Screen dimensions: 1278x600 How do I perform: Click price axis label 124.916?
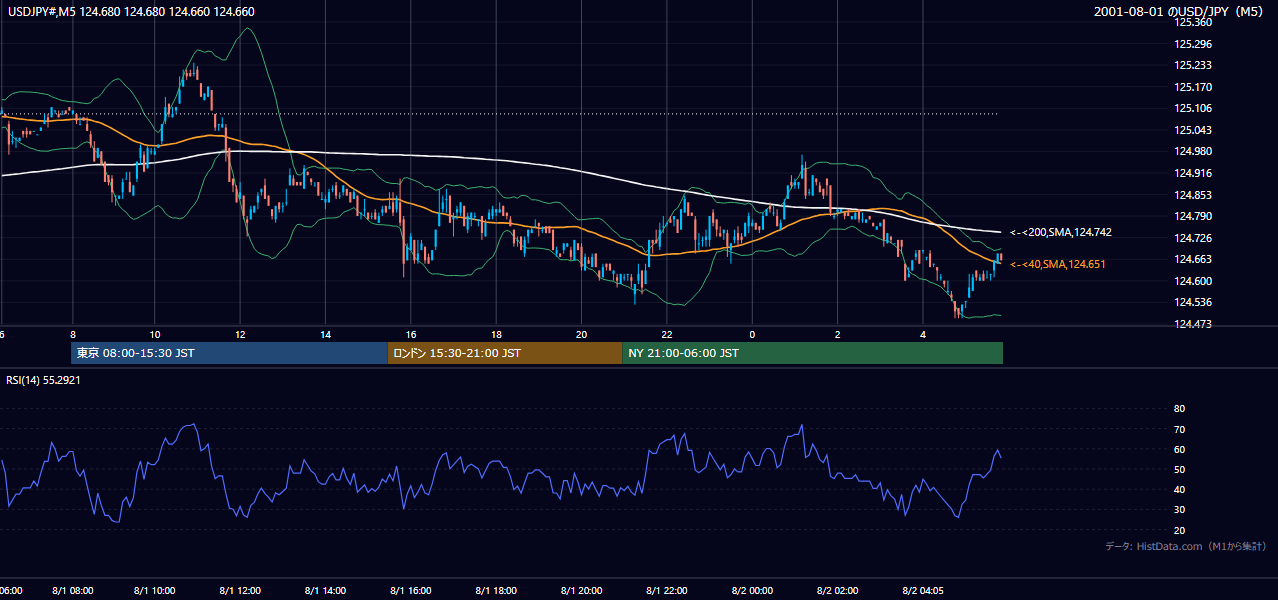click(x=1194, y=174)
